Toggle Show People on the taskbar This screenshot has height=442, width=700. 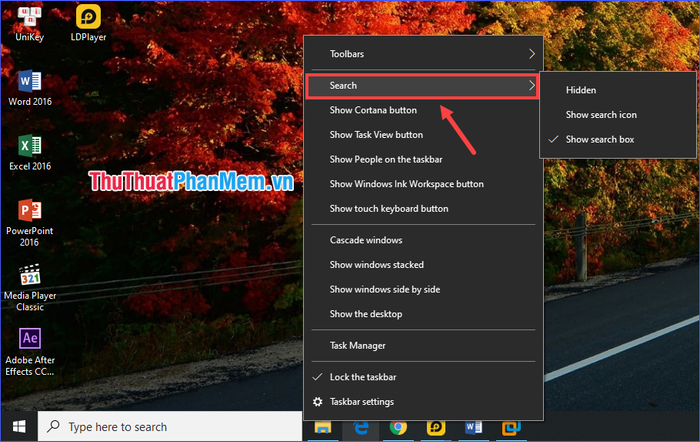point(423,159)
